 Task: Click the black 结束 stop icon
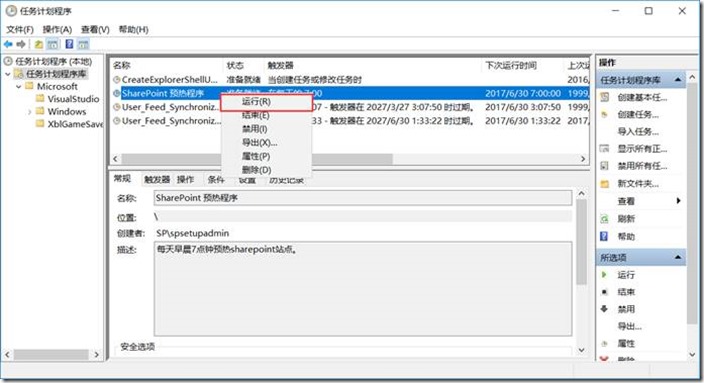(604, 292)
